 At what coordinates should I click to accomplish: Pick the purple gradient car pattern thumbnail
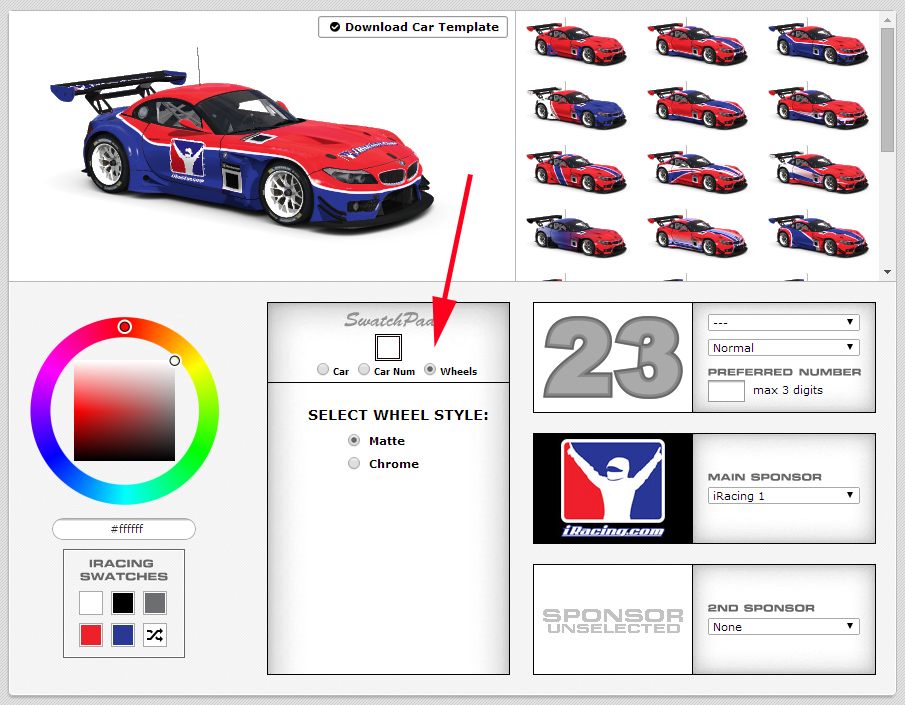coord(575,236)
